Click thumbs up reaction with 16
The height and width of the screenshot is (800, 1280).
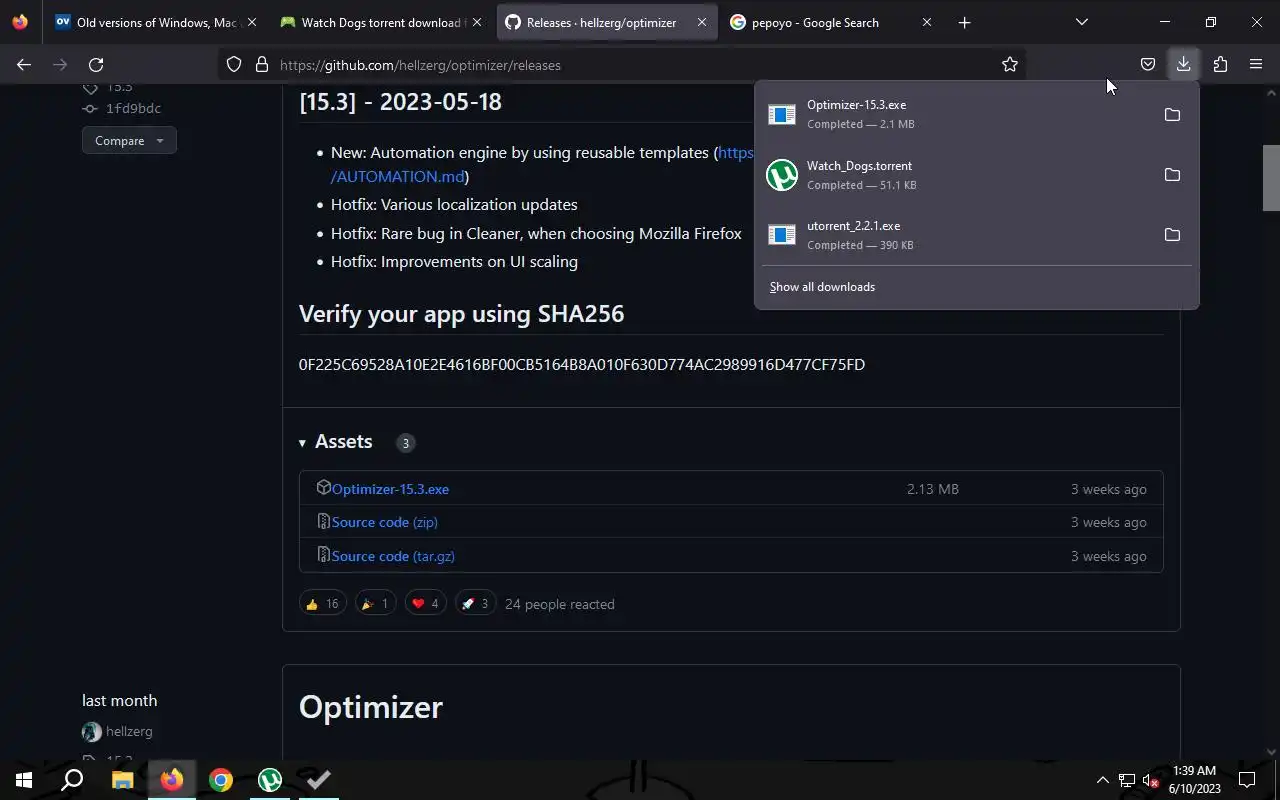click(x=322, y=603)
